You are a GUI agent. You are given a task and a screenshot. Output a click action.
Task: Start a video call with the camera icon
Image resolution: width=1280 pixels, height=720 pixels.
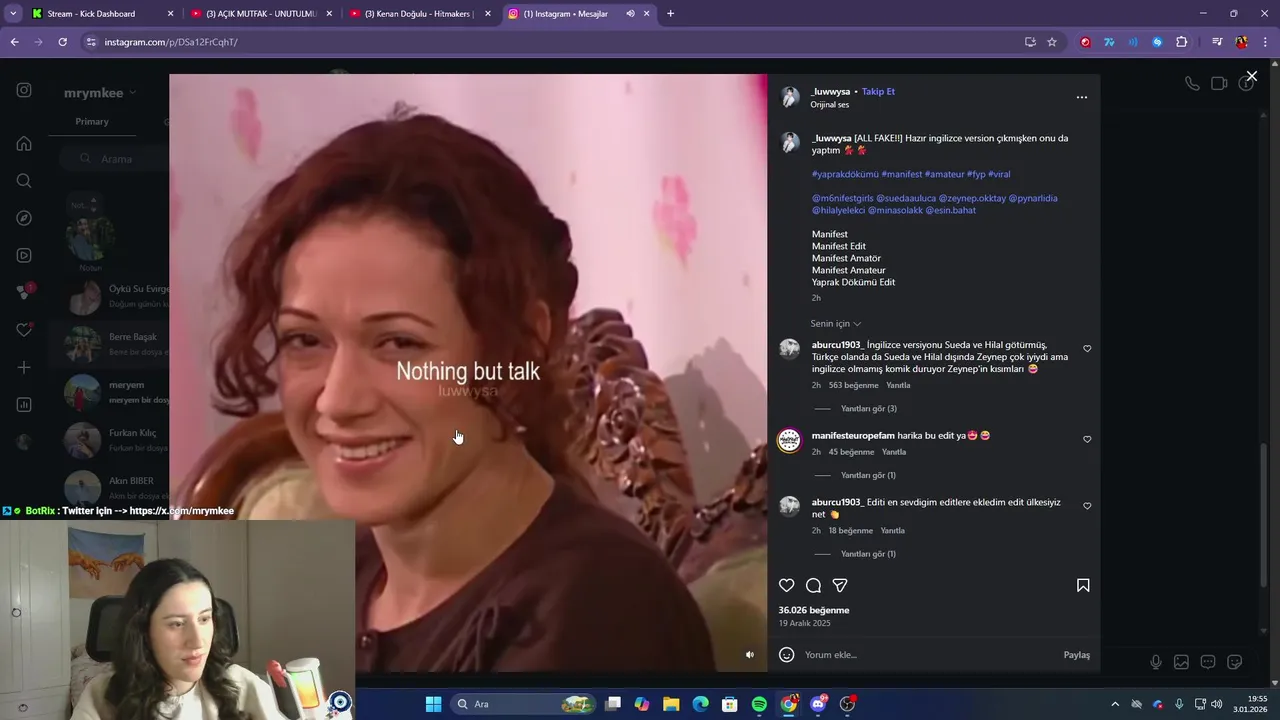(1219, 84)
